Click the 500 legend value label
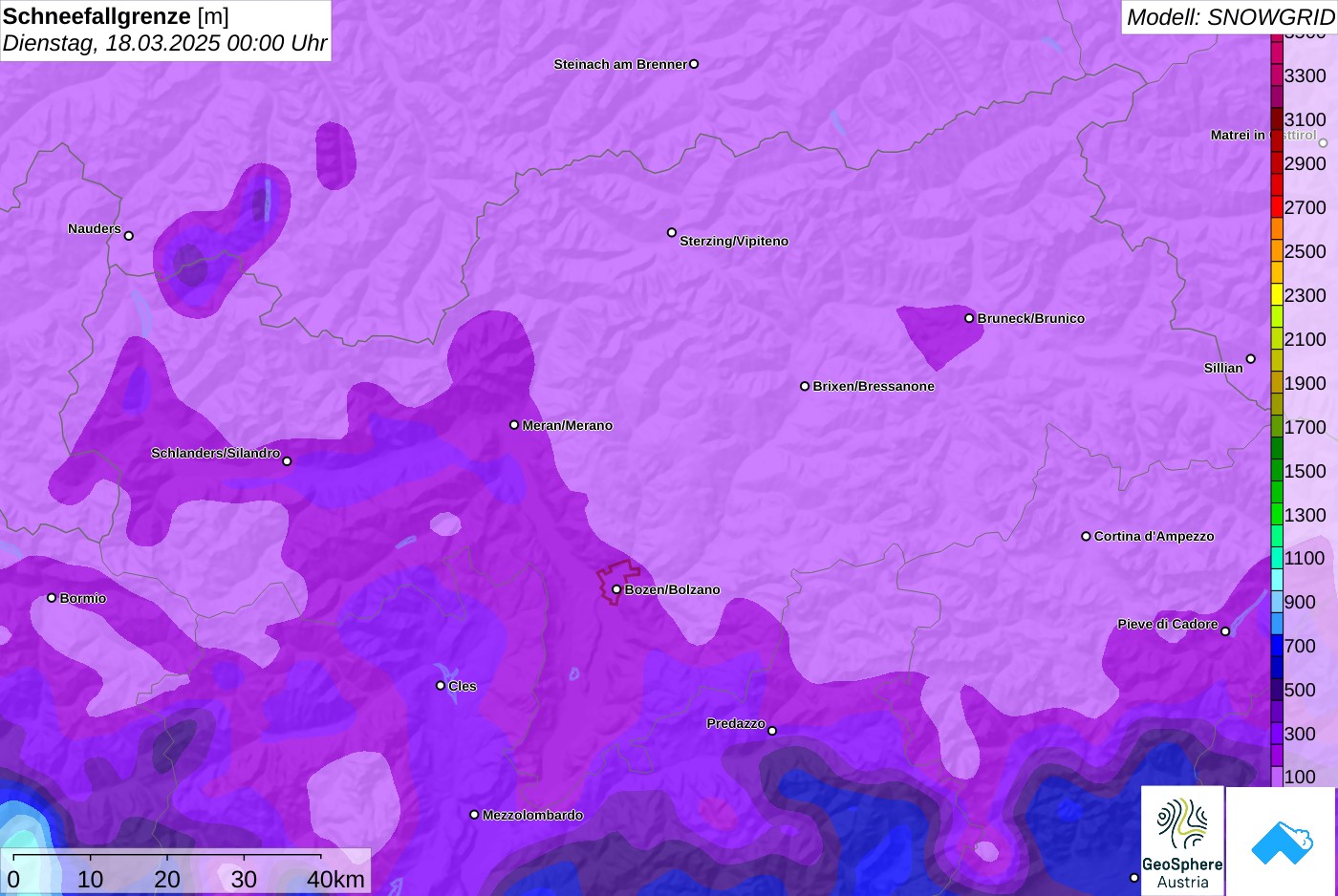The height and width of the screenshot is (896, 1338). (x=1300, y=690)
